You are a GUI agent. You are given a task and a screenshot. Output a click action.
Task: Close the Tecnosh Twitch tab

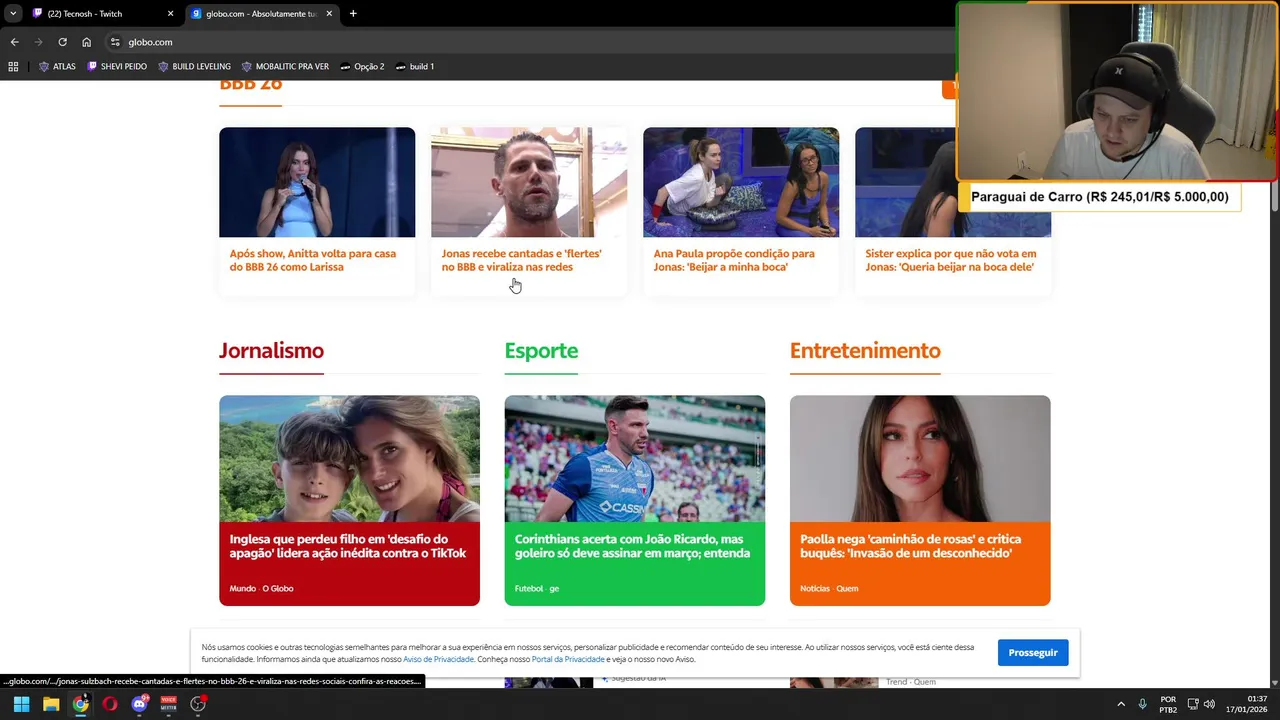click(170, 14)
